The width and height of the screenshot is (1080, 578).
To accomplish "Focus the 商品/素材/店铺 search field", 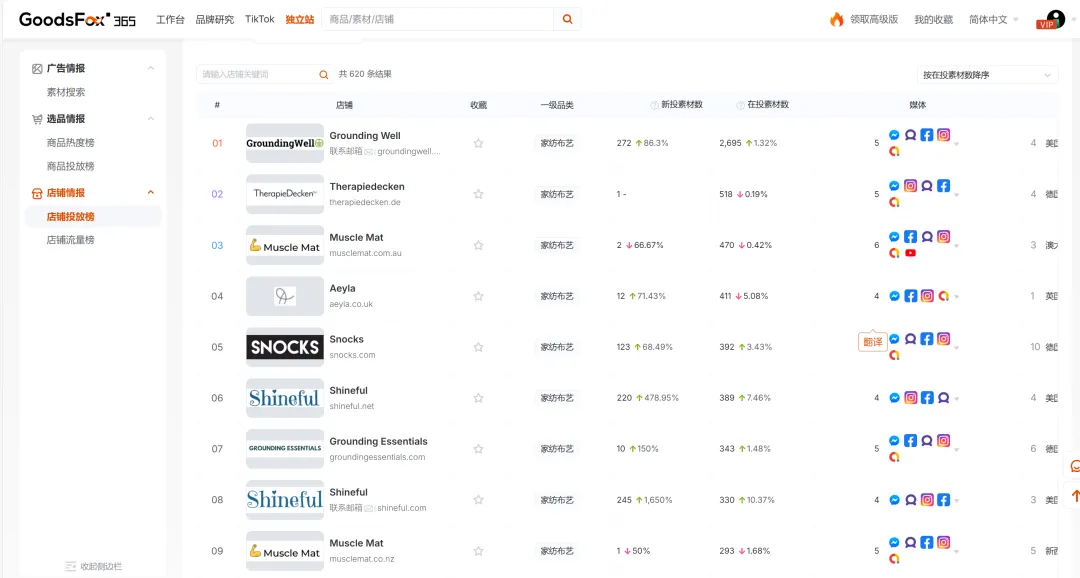I will 438,19.
